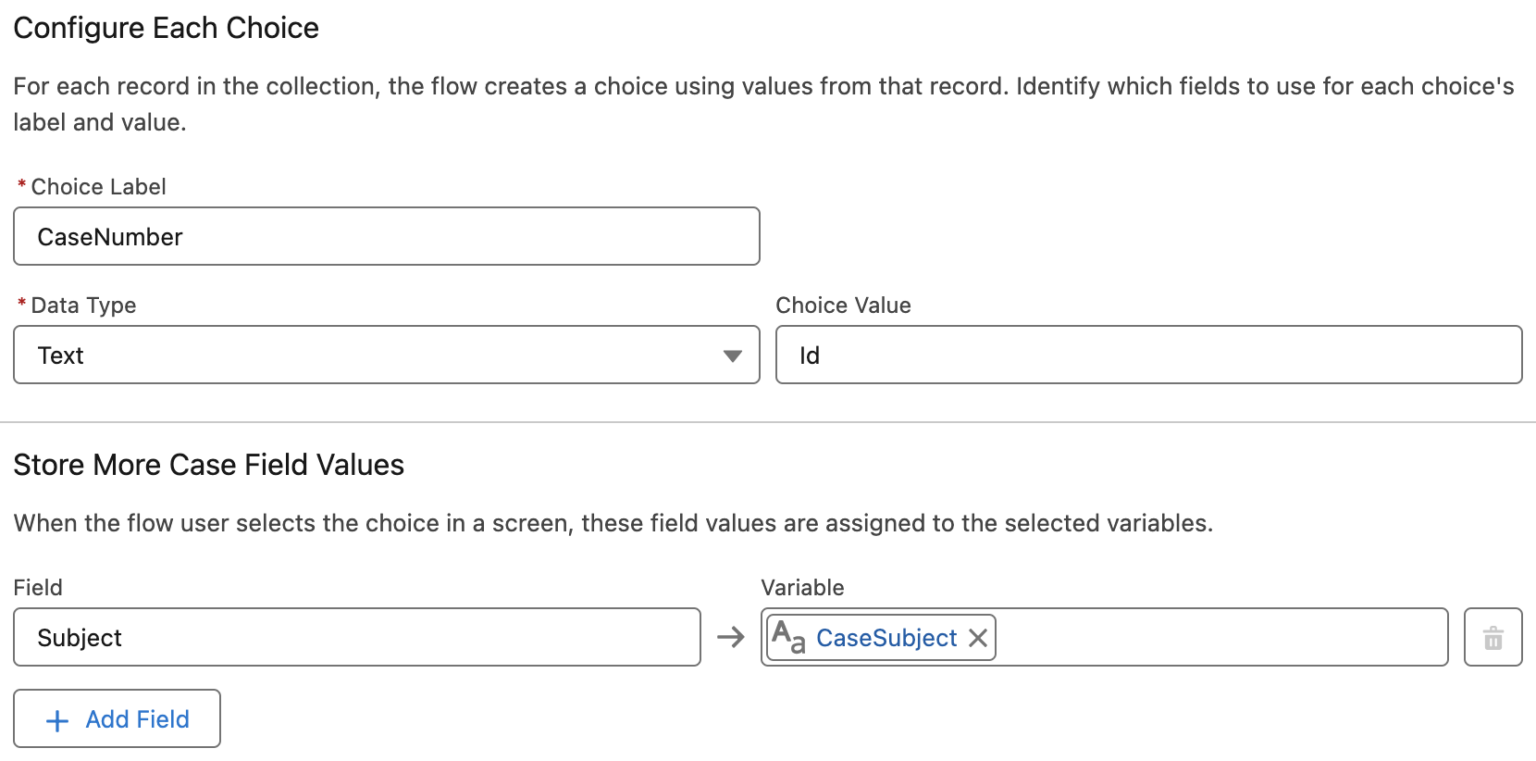Viewport: 1536px width, 761px height.
Task: Click the dropdown triangle on the Data Type box
Action: 734,354
